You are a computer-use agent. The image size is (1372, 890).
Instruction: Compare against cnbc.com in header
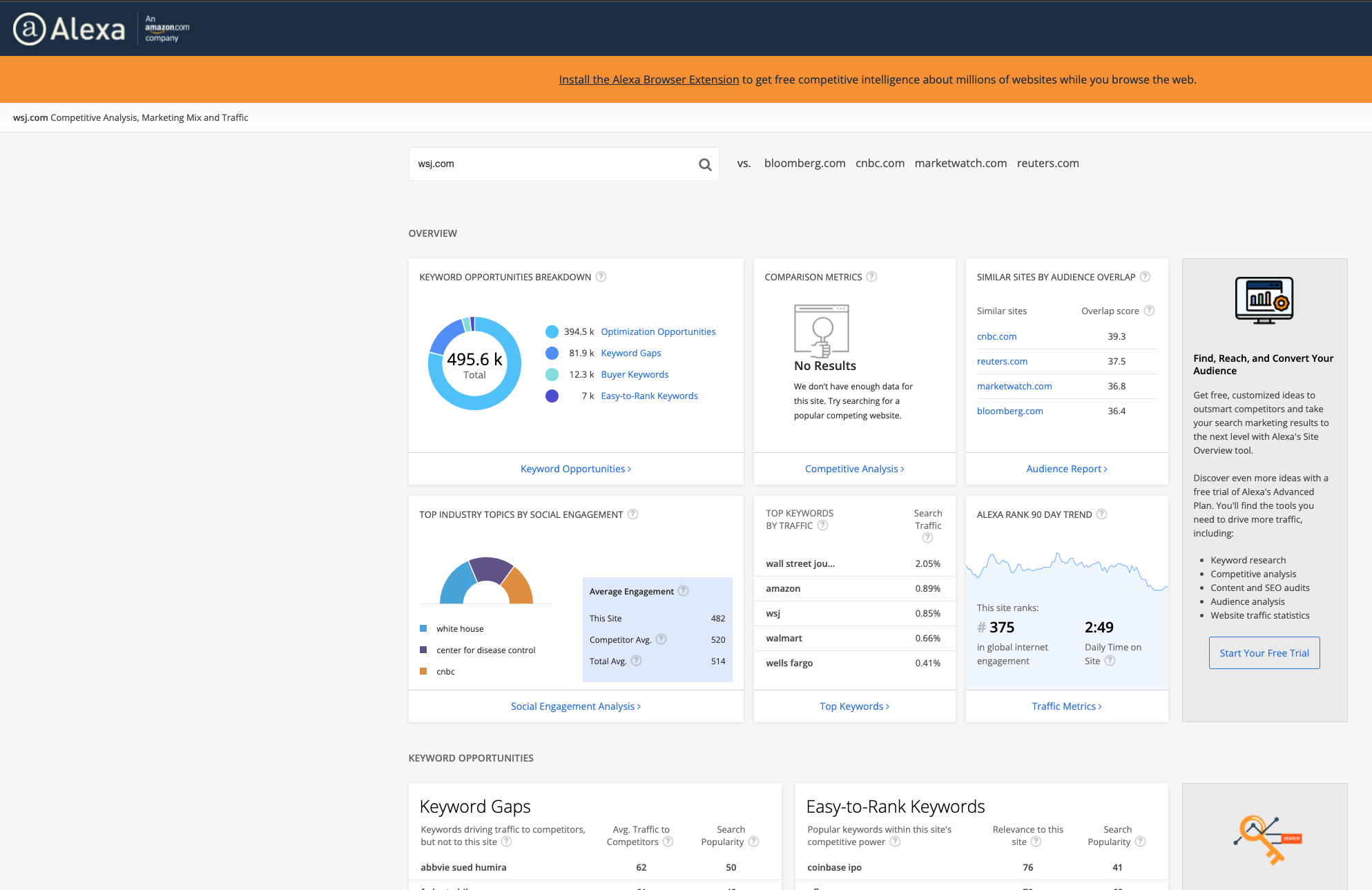880,164
